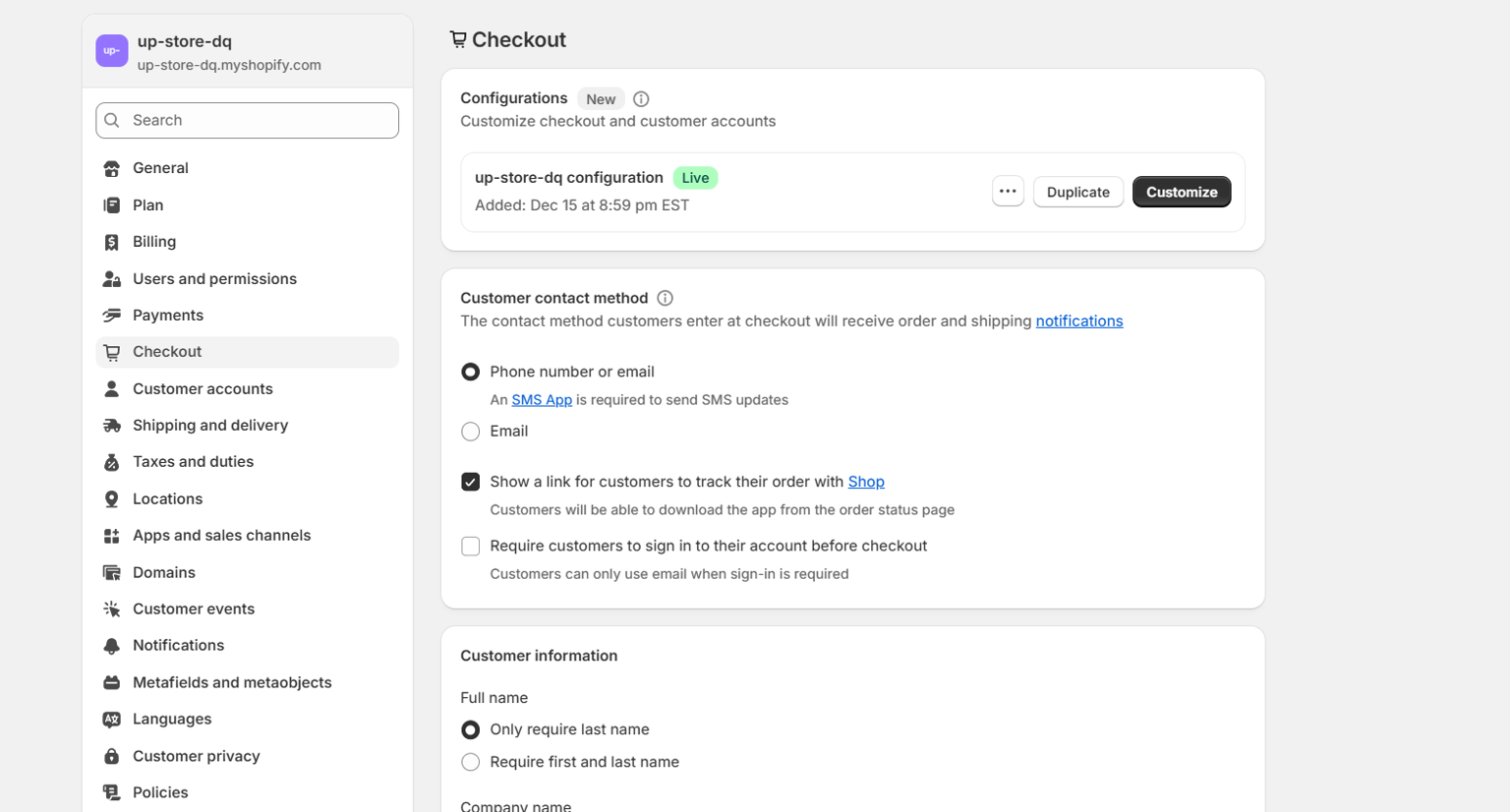Click the info icon beside Configurations

point(641,99)
